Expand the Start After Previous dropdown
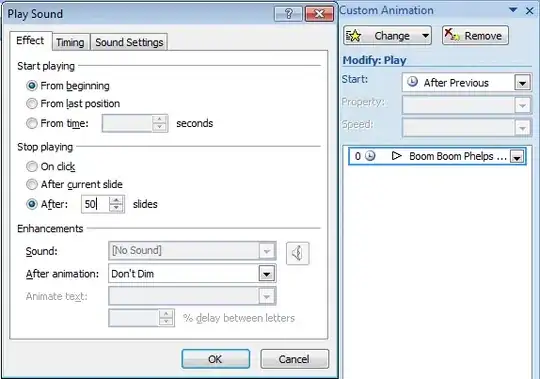Screen dimensions: 540x379 tap(522, 83)
